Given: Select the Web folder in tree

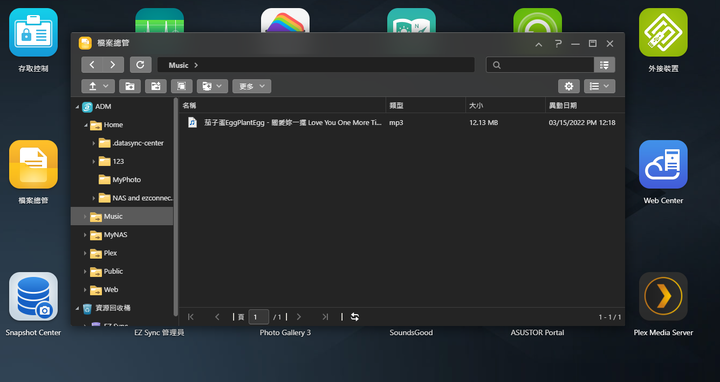Looking at the screenshot, I should [x=111, y=290].
